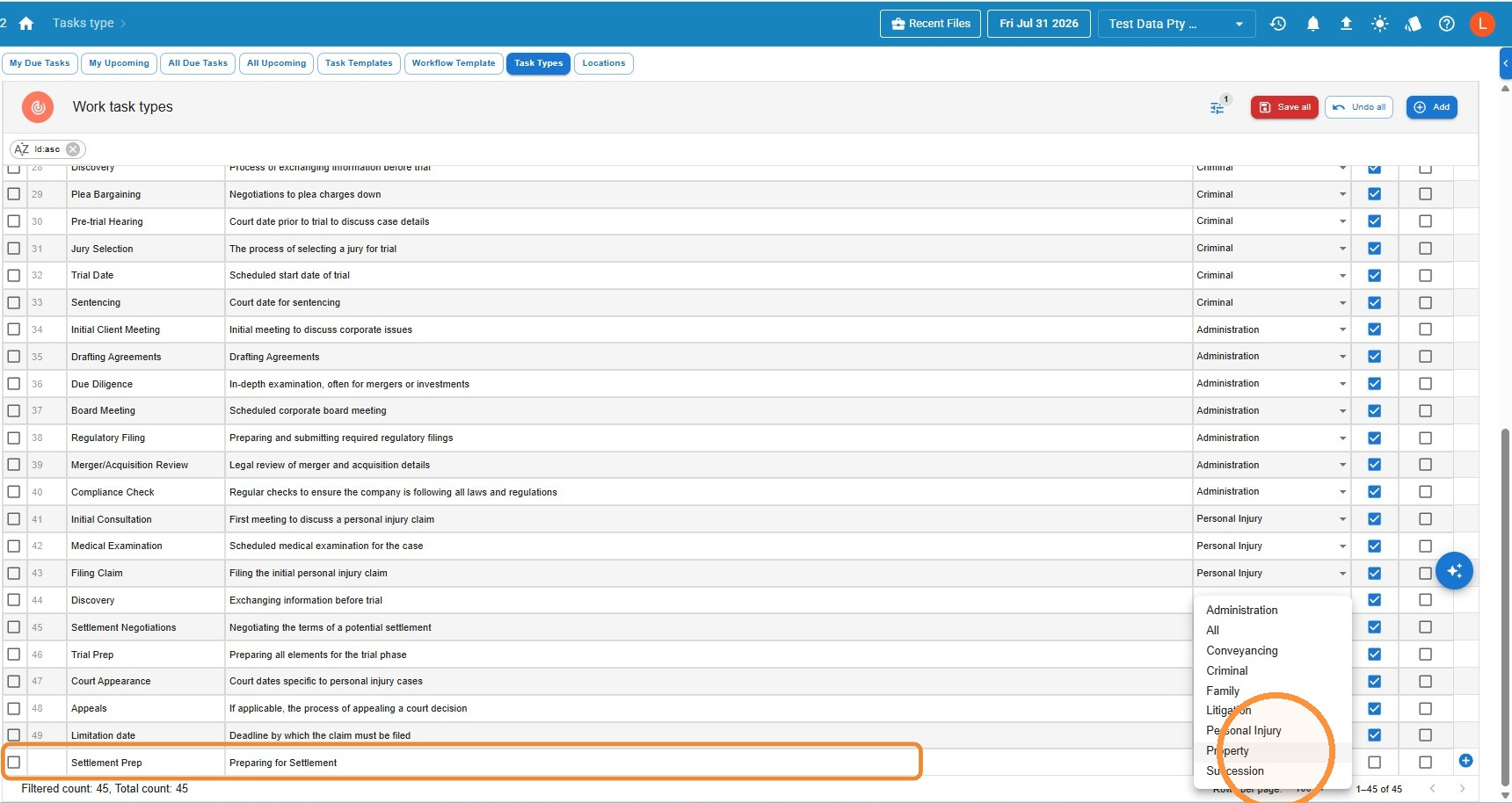Open the notifications bell

[x=1312, y=24]
